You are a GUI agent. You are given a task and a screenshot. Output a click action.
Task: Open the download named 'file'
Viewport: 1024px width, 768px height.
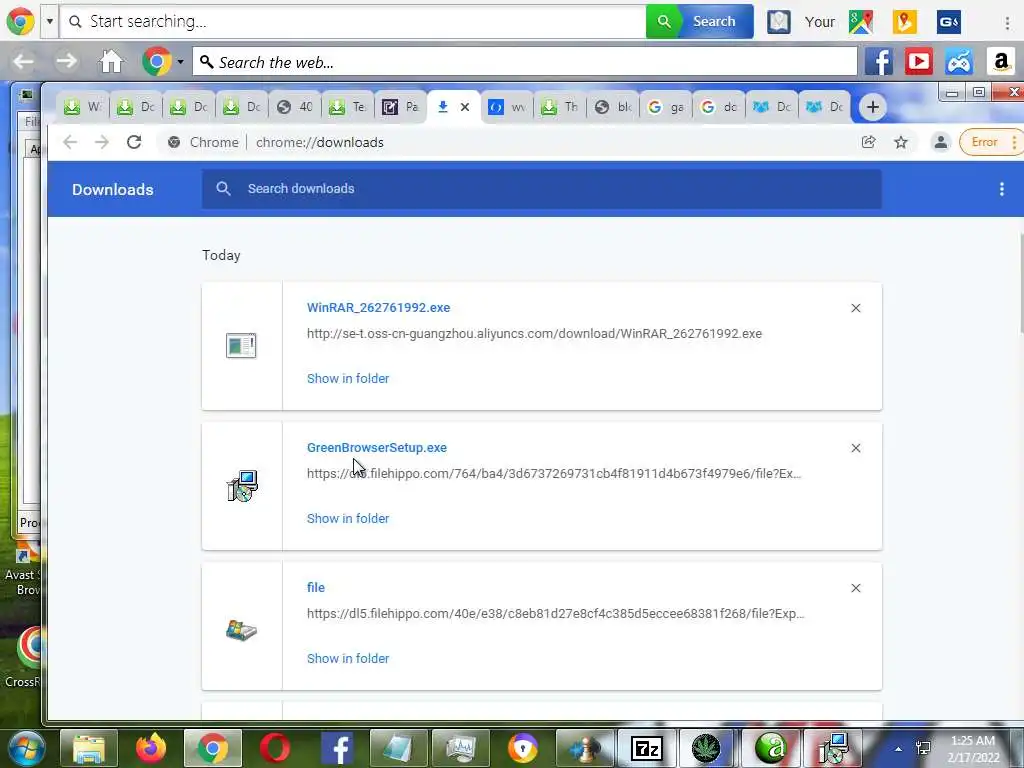pyautogui.click(x=315, y=588)
